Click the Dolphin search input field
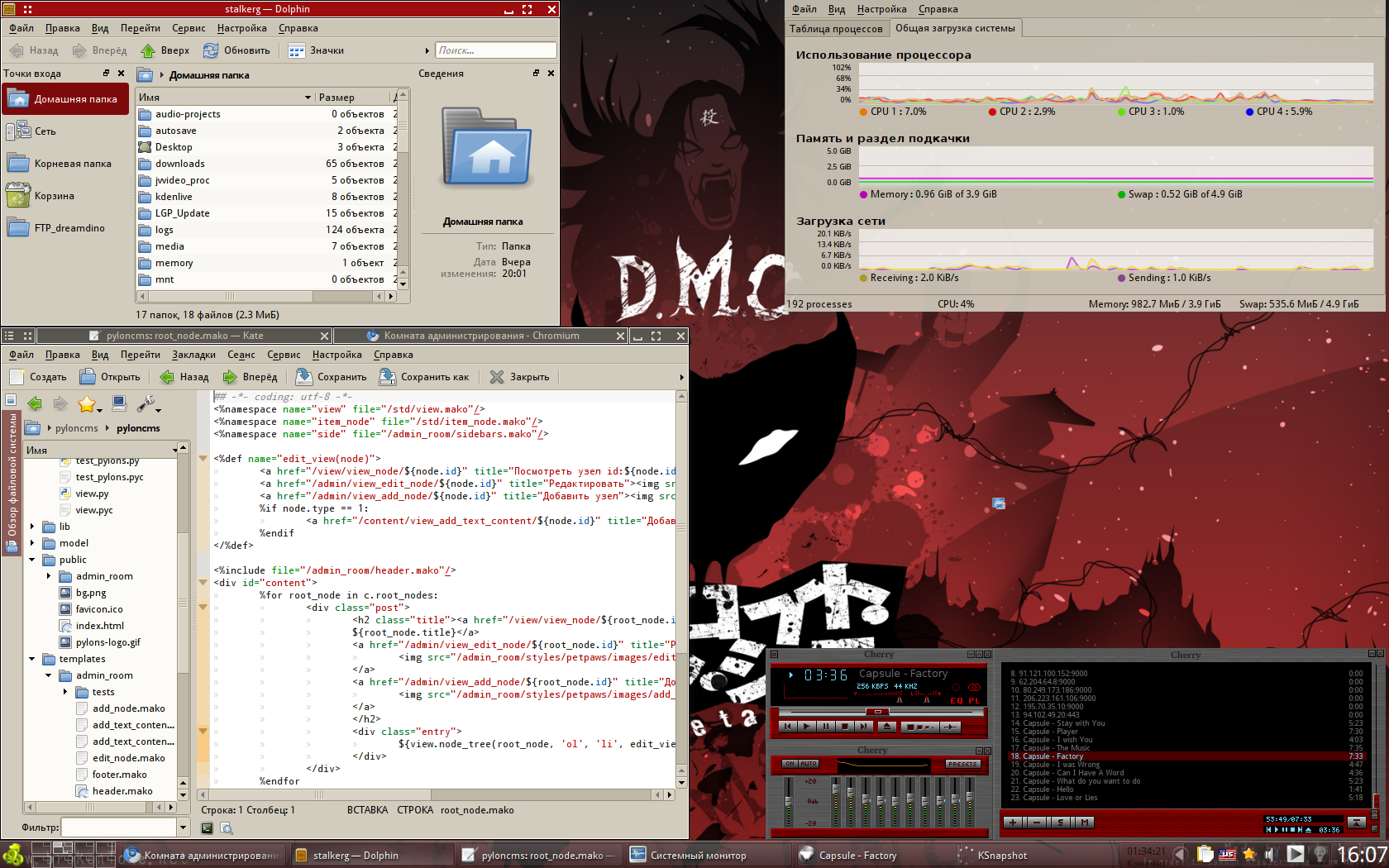Screen dimensions: 1389x868 click(495, 50)
